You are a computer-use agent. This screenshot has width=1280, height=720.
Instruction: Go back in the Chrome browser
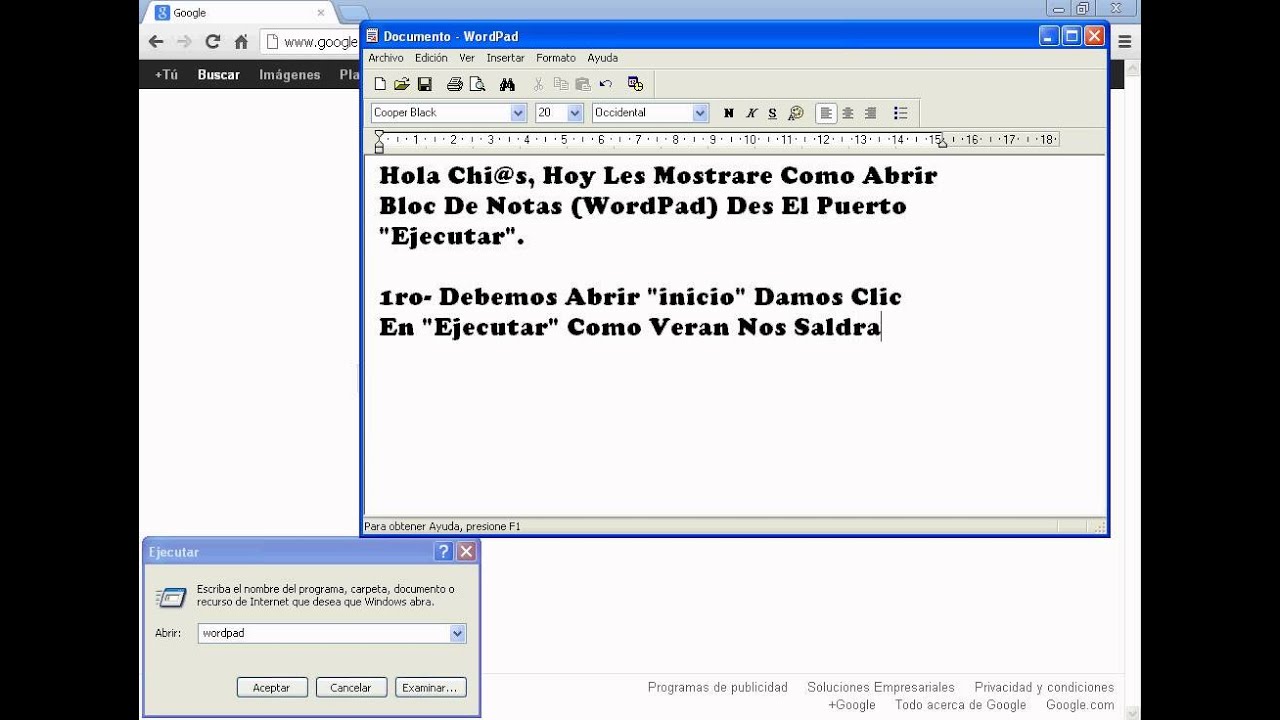pos(156,41)
